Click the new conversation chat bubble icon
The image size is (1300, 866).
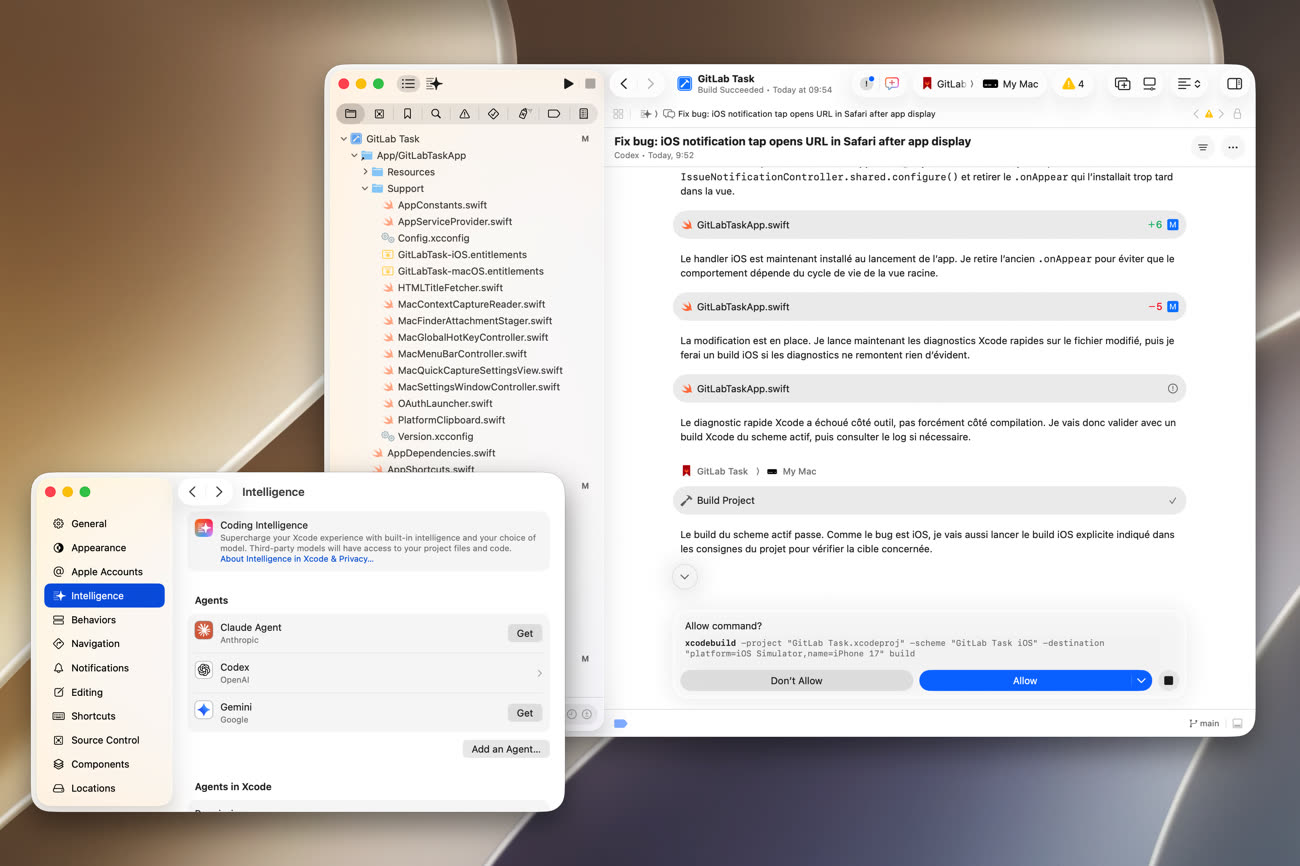click(x=892, y=84)
